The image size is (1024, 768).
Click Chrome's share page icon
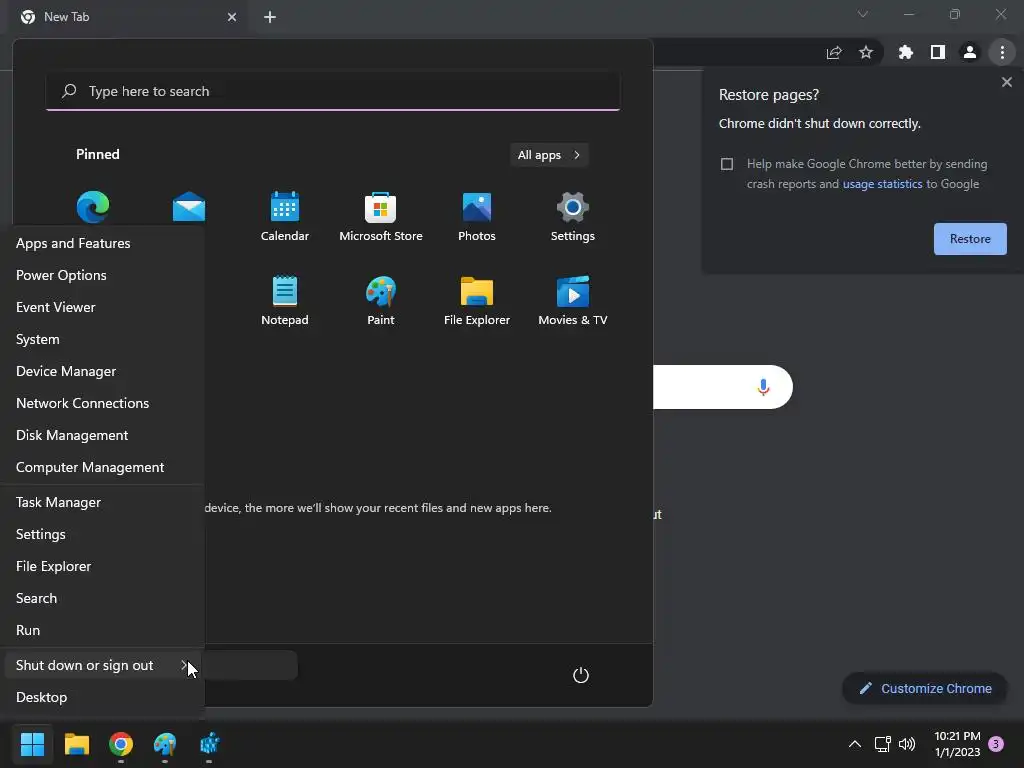click(x=834, y=52)
